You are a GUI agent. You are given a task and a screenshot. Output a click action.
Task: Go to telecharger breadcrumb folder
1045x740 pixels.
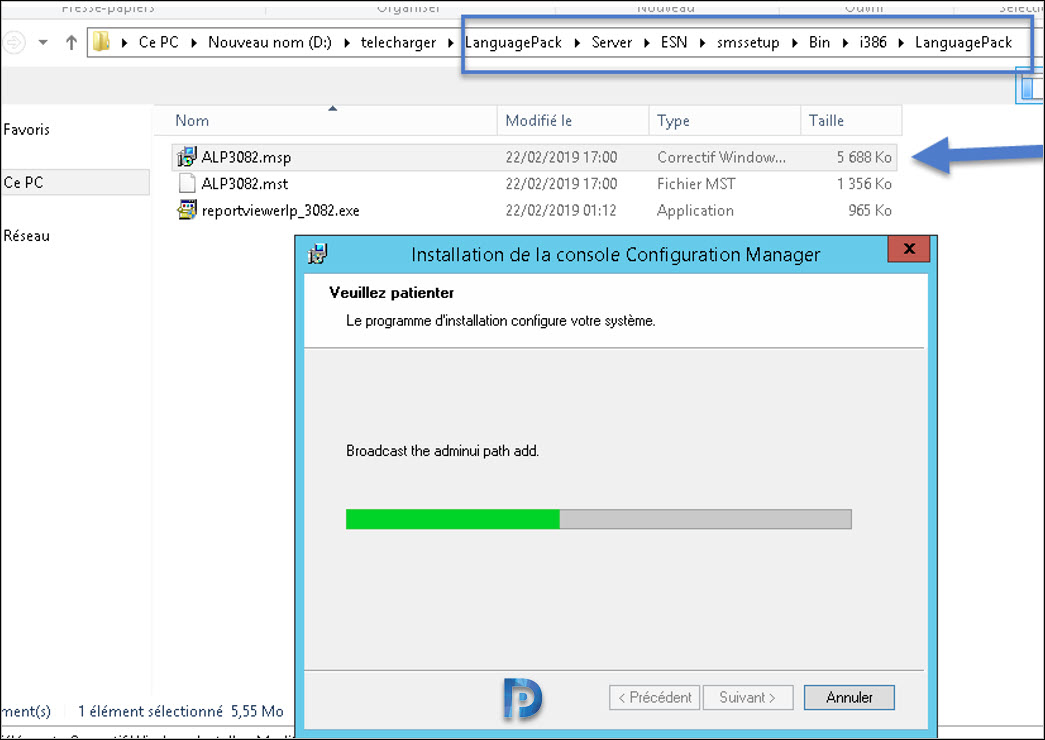pos(398,42)
